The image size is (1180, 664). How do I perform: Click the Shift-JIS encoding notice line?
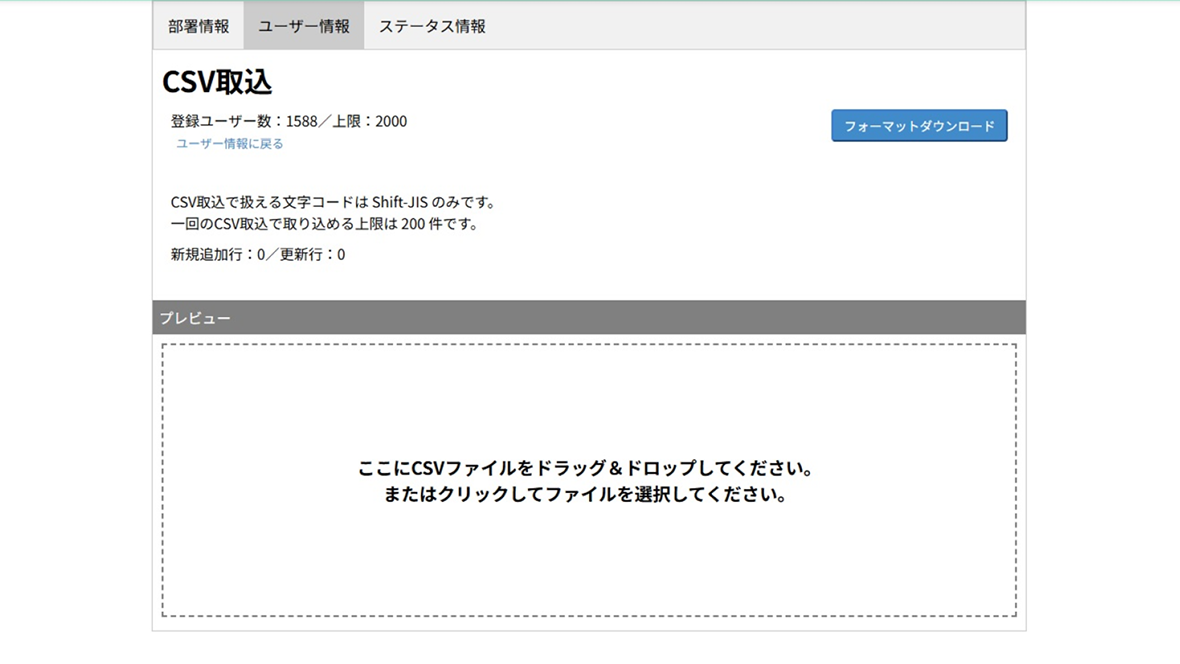pyautogui.click(x=333, y=202)
